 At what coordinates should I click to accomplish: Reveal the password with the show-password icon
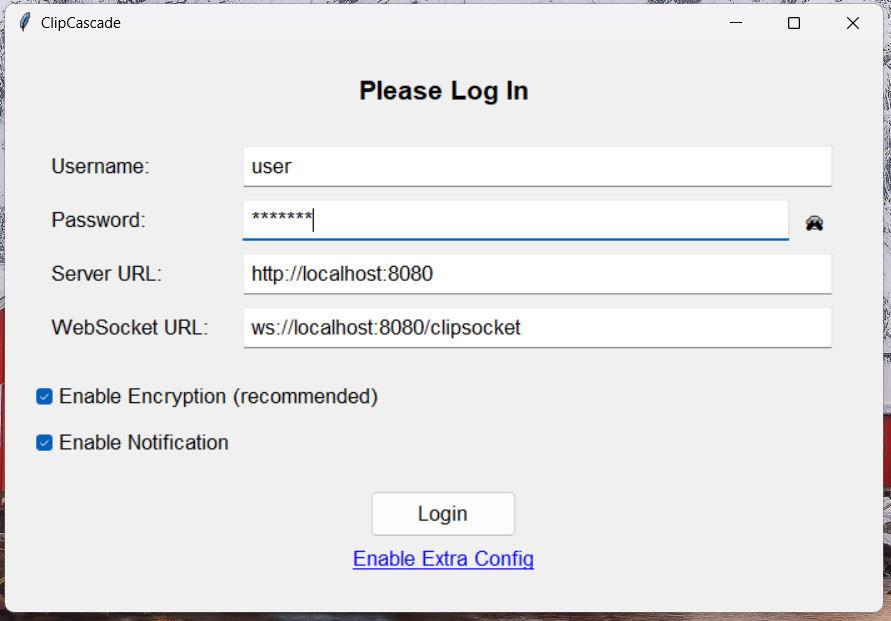[x=815, y=223]
